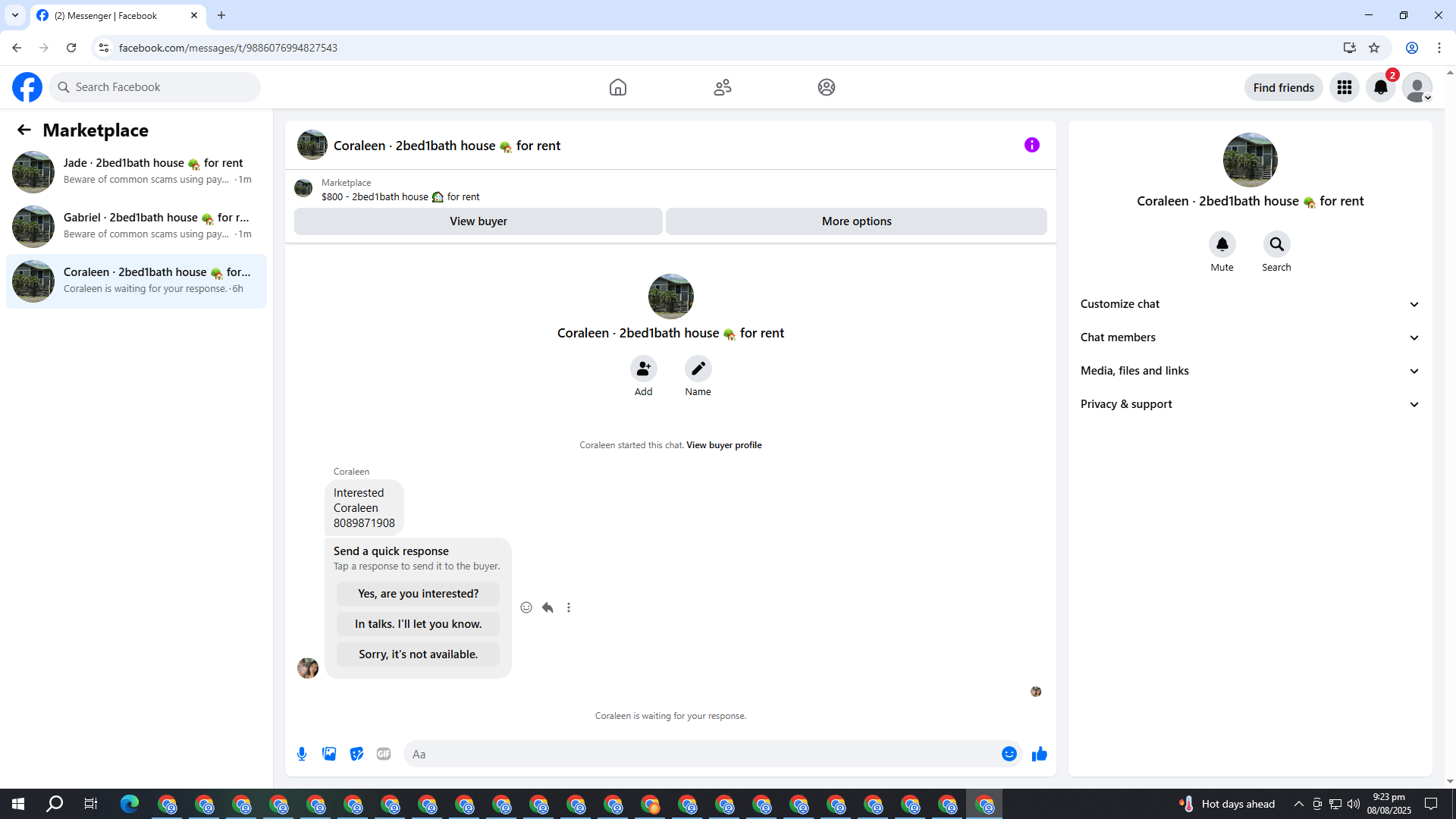React to message with smiley icon

pyautogui.click(x=526, y=607)
